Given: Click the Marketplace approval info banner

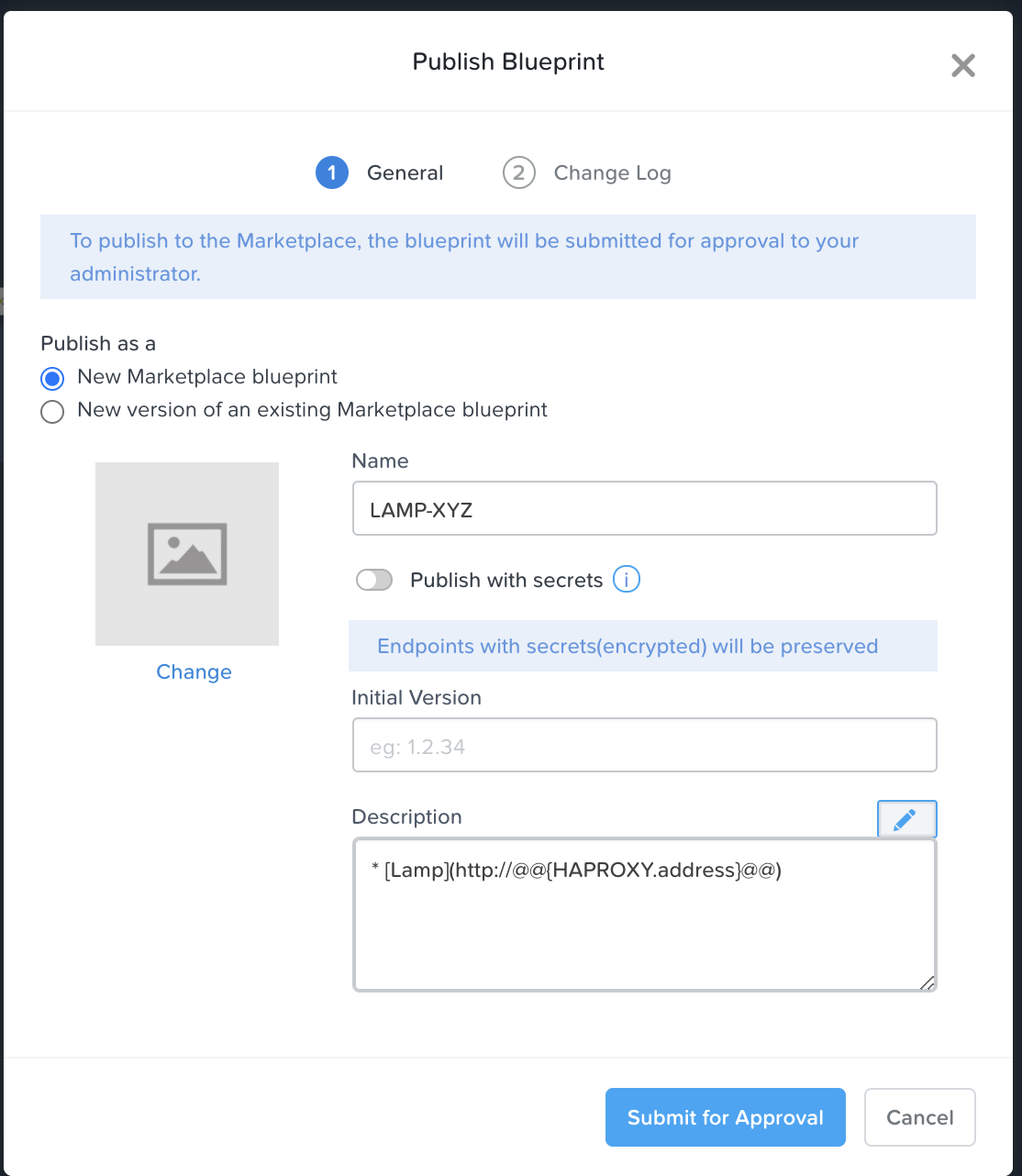Looking at the screenshot, I should click(x=508, y=257).
